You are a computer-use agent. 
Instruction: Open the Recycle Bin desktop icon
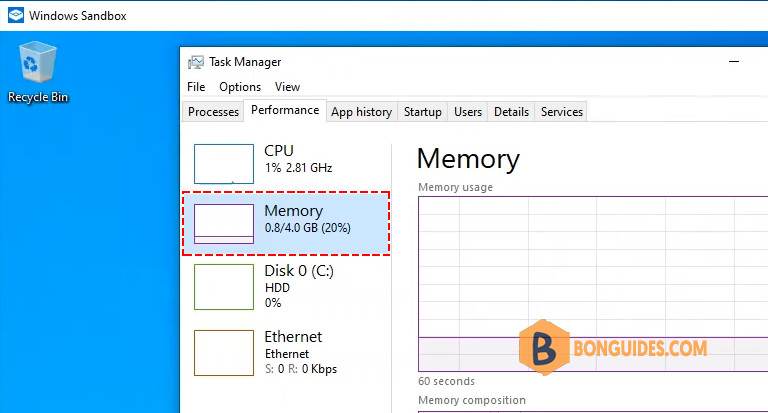pyautogui.click(x=38, y=72)
